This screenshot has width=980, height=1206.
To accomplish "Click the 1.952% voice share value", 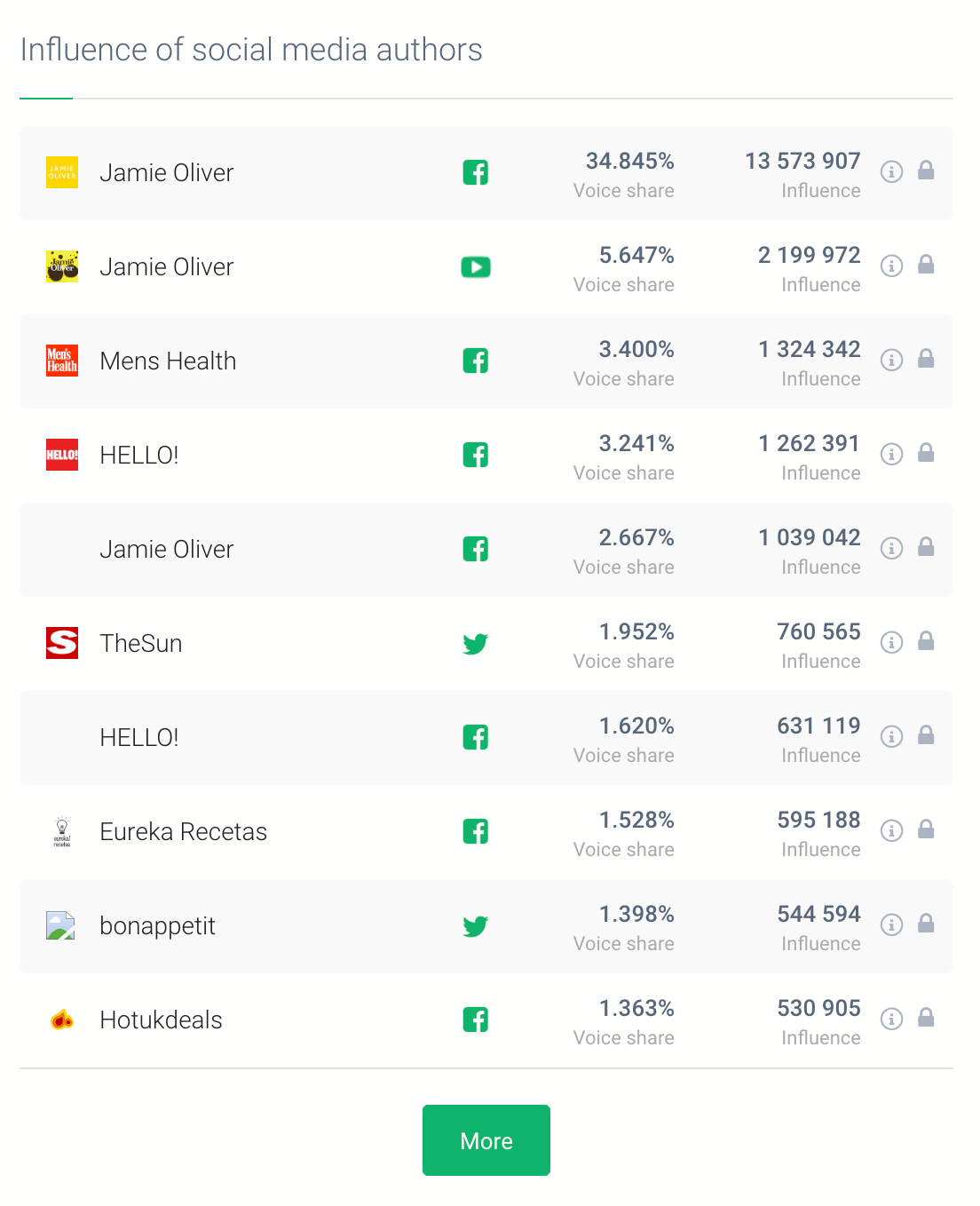I will [636, 631].
